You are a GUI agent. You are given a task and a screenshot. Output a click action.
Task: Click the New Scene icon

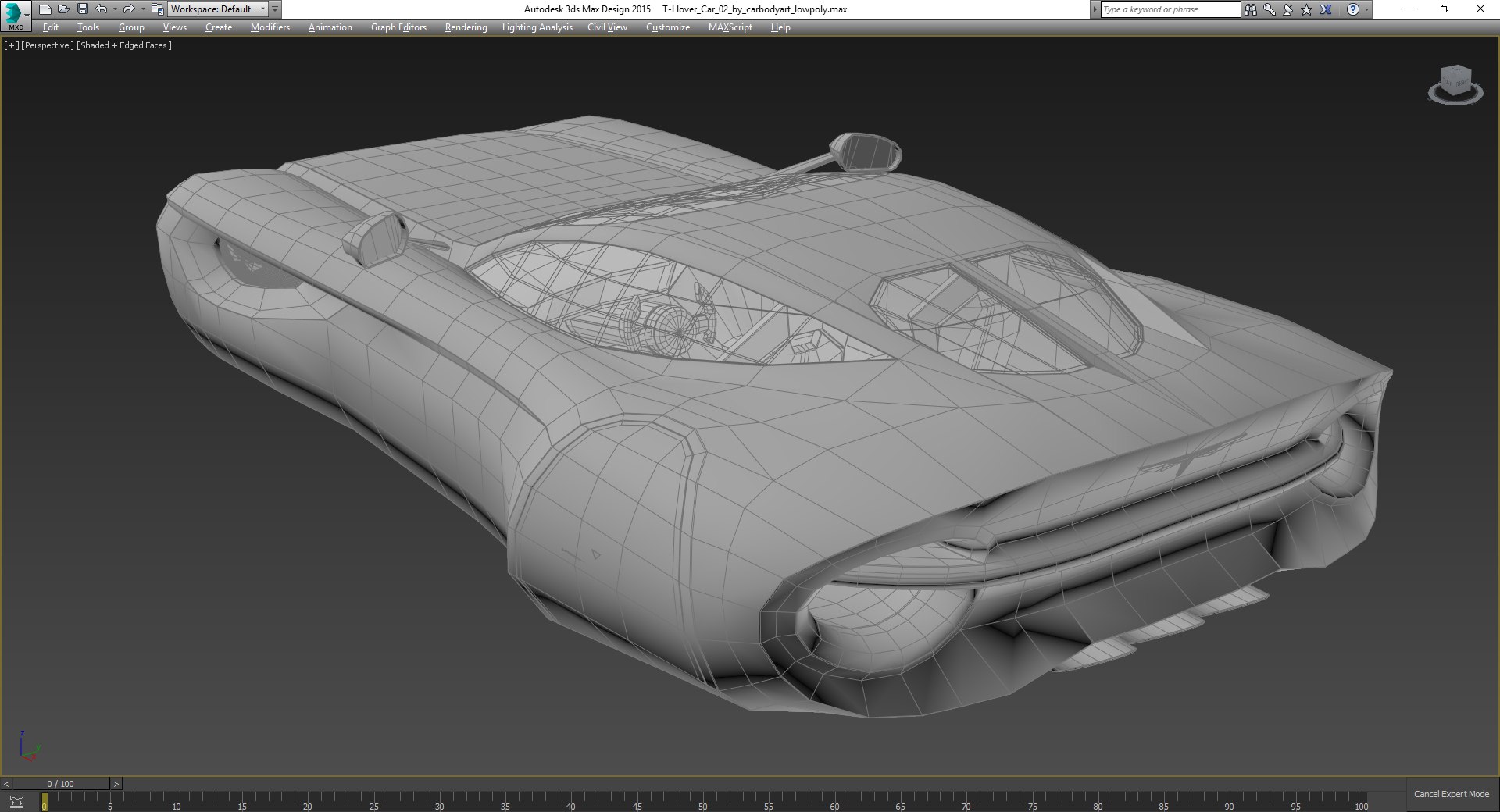(45, 9)
